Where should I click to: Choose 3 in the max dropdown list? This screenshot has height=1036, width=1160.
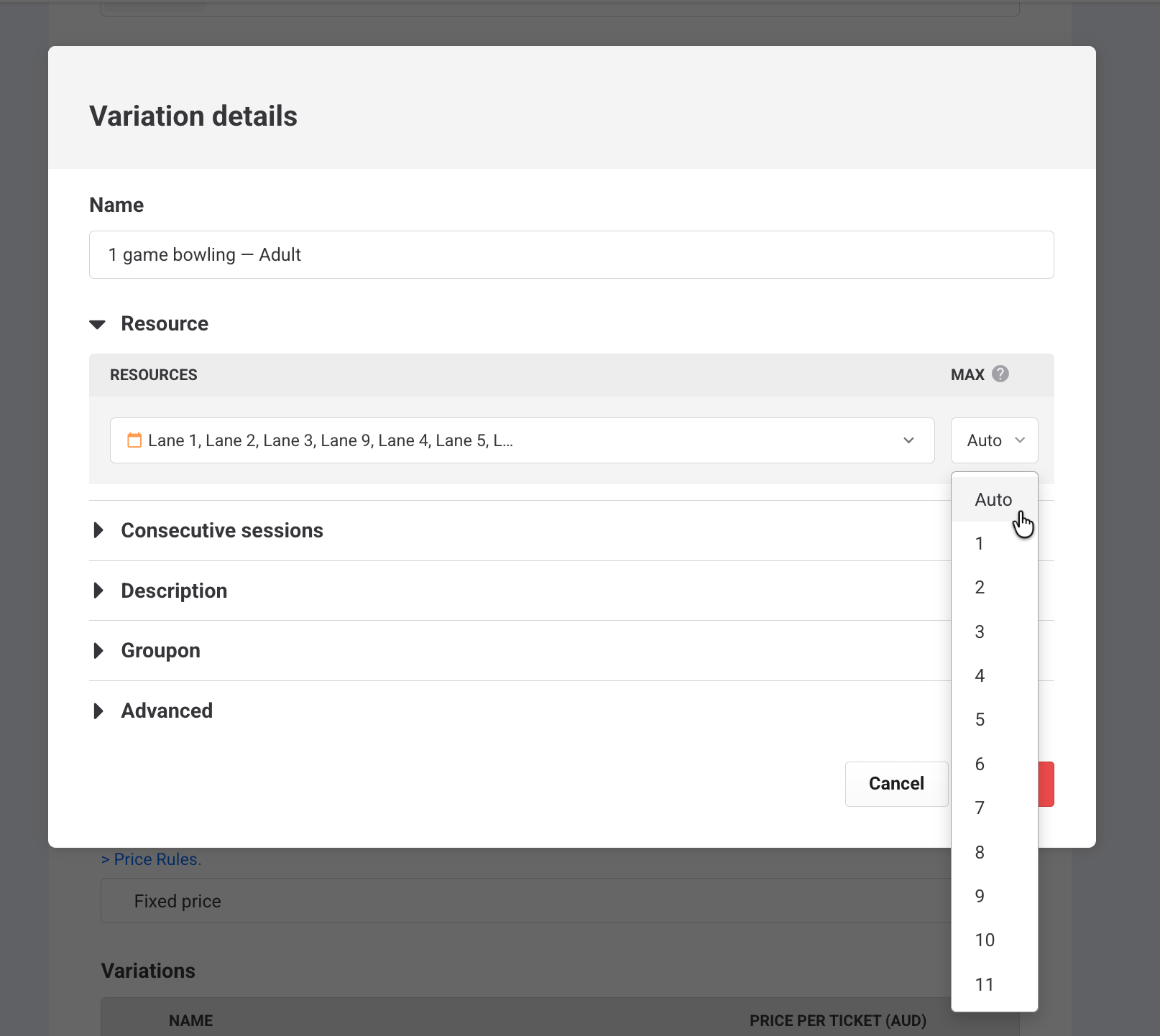994,632
